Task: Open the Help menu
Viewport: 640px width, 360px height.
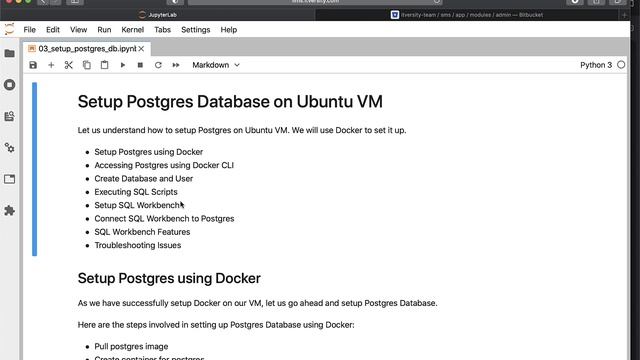Action: click(x=229, y=30)
